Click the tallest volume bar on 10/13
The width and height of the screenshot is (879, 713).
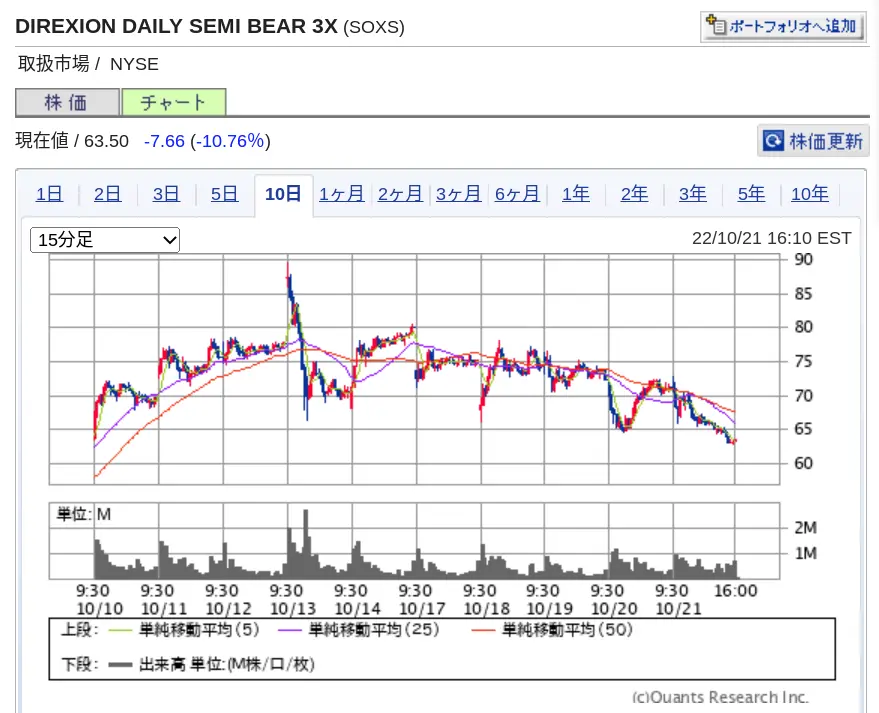(306, 544)
